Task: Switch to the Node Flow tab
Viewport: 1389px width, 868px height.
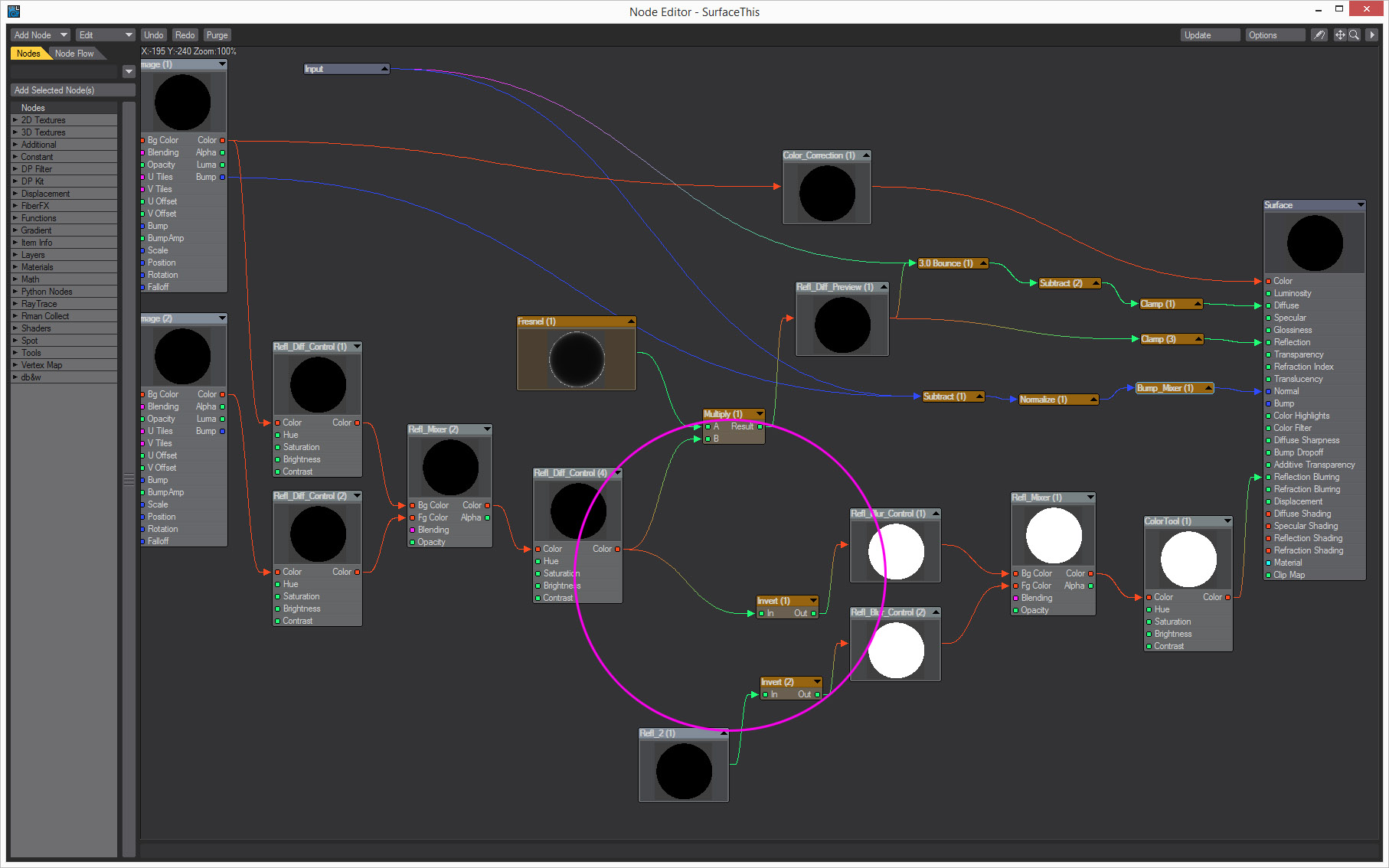Action: [x=74, y=54]
